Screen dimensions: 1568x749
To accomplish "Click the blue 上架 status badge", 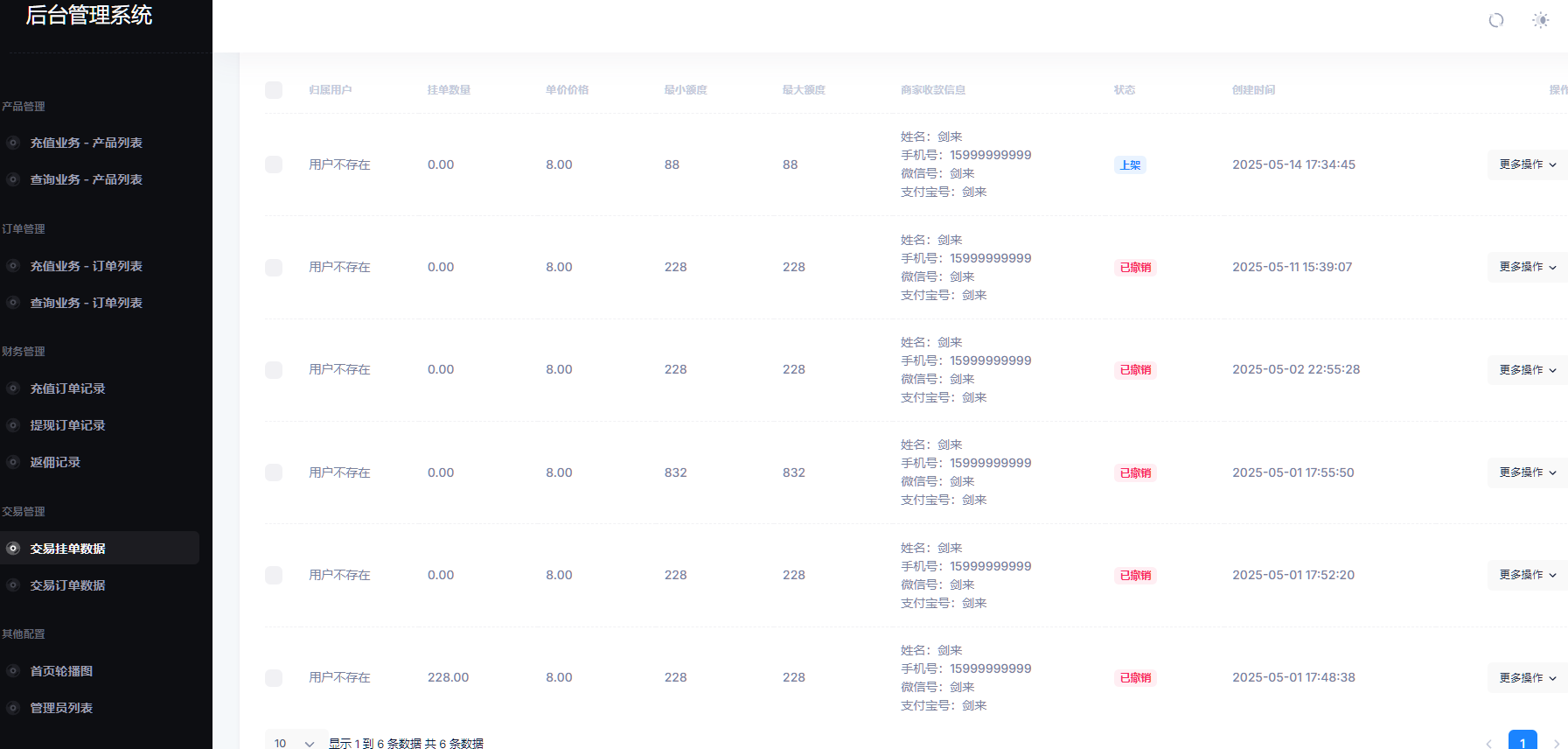I will tap(1130, 165).
